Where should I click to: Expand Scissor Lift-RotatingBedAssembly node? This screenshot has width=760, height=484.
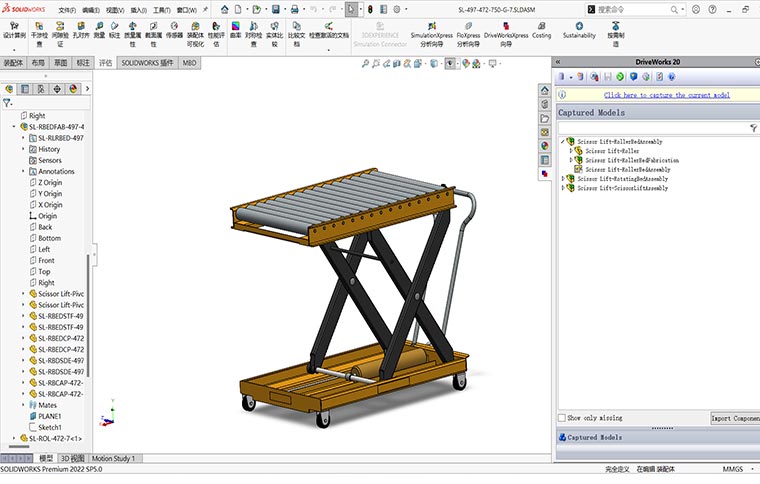pyautogui.click(x=563, y=179)
